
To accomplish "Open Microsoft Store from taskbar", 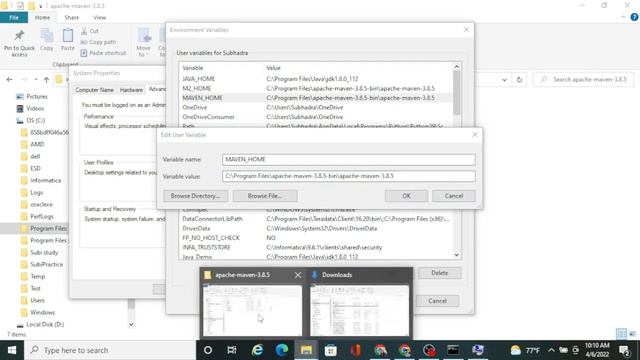I will [331, 350].
